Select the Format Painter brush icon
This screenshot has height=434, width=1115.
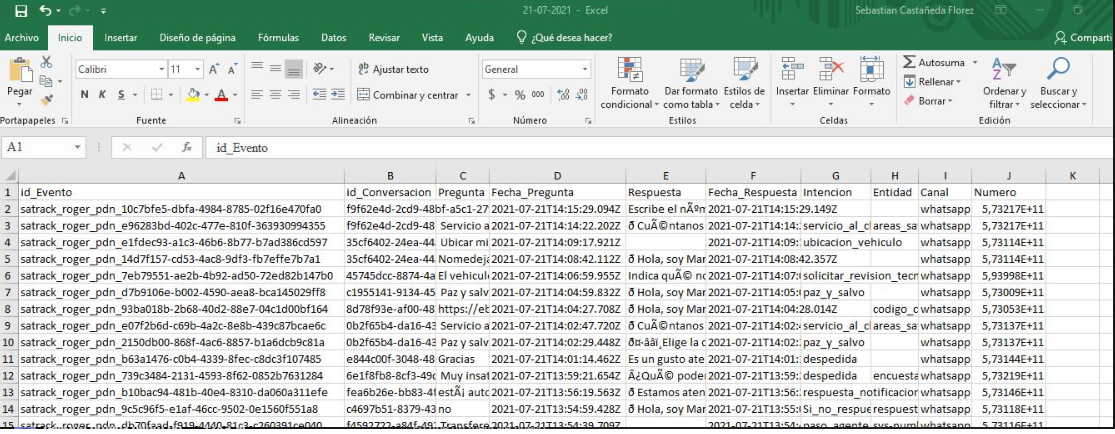[x=46, y=100]
